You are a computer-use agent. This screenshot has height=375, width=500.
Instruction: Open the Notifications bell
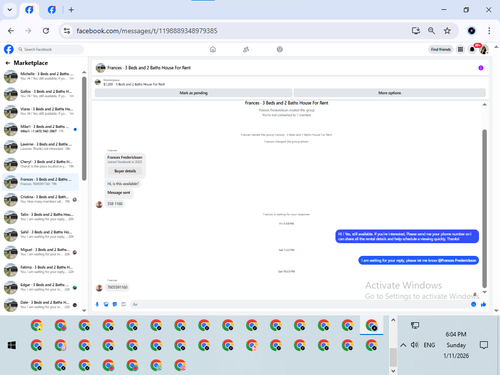(x=472, y=49)
